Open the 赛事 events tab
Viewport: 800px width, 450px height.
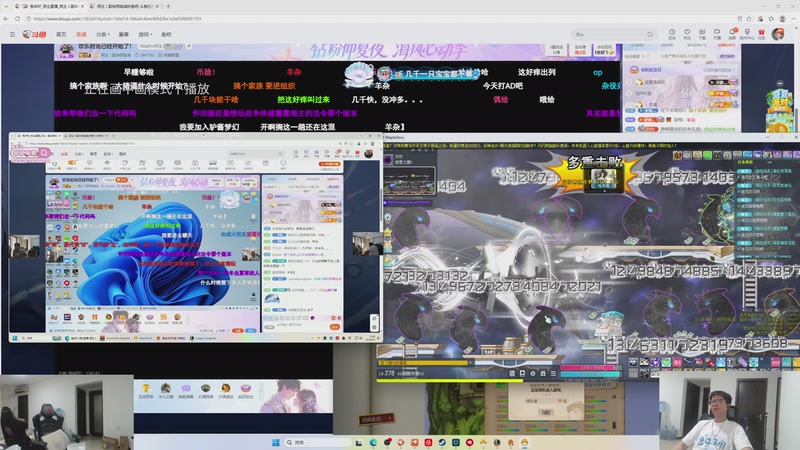click(124, 34)
